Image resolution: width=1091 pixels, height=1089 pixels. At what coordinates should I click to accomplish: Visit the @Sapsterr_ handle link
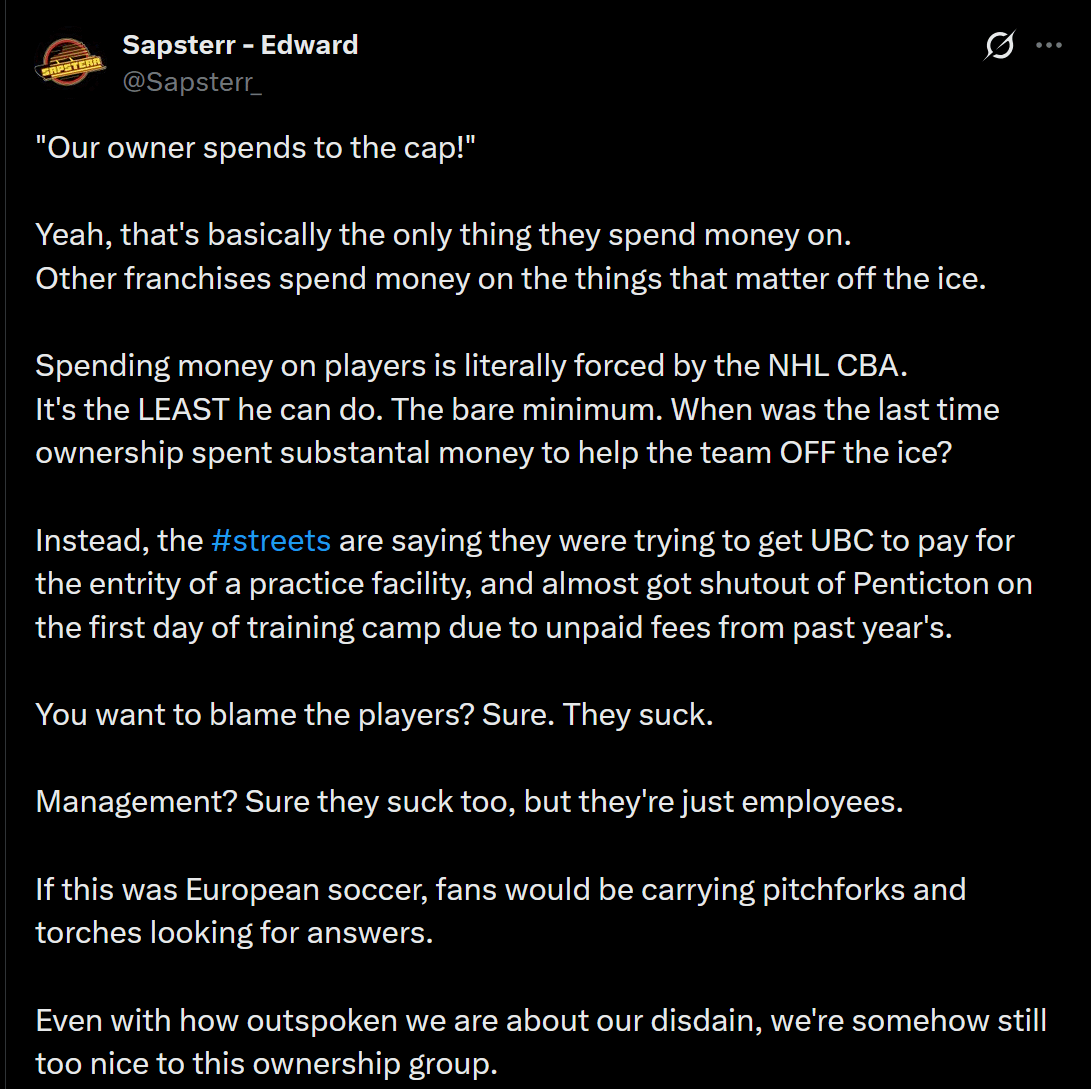click(x=192, y=82)
